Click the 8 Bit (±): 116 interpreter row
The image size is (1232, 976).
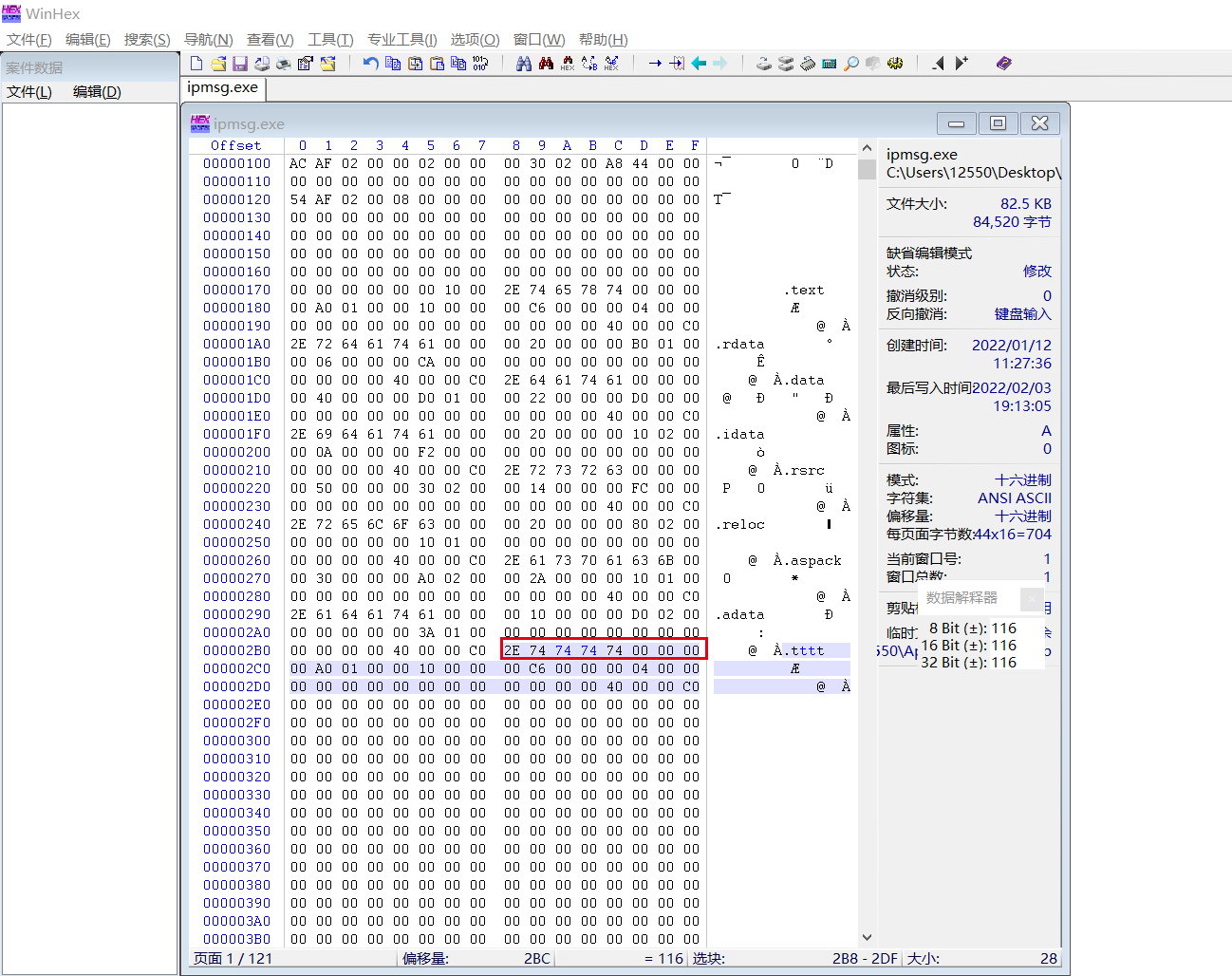tap(973, 628)
